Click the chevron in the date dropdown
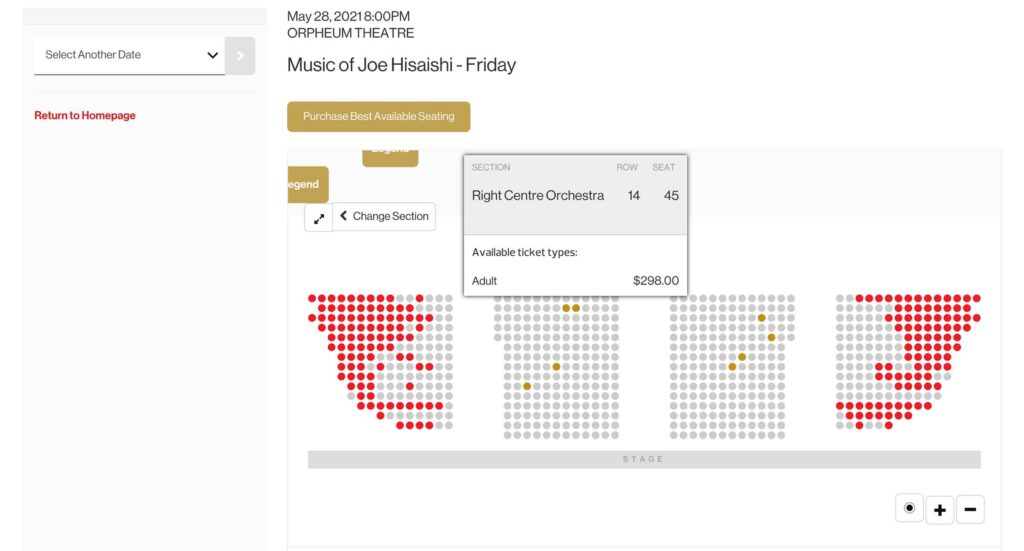 (212, 55)
